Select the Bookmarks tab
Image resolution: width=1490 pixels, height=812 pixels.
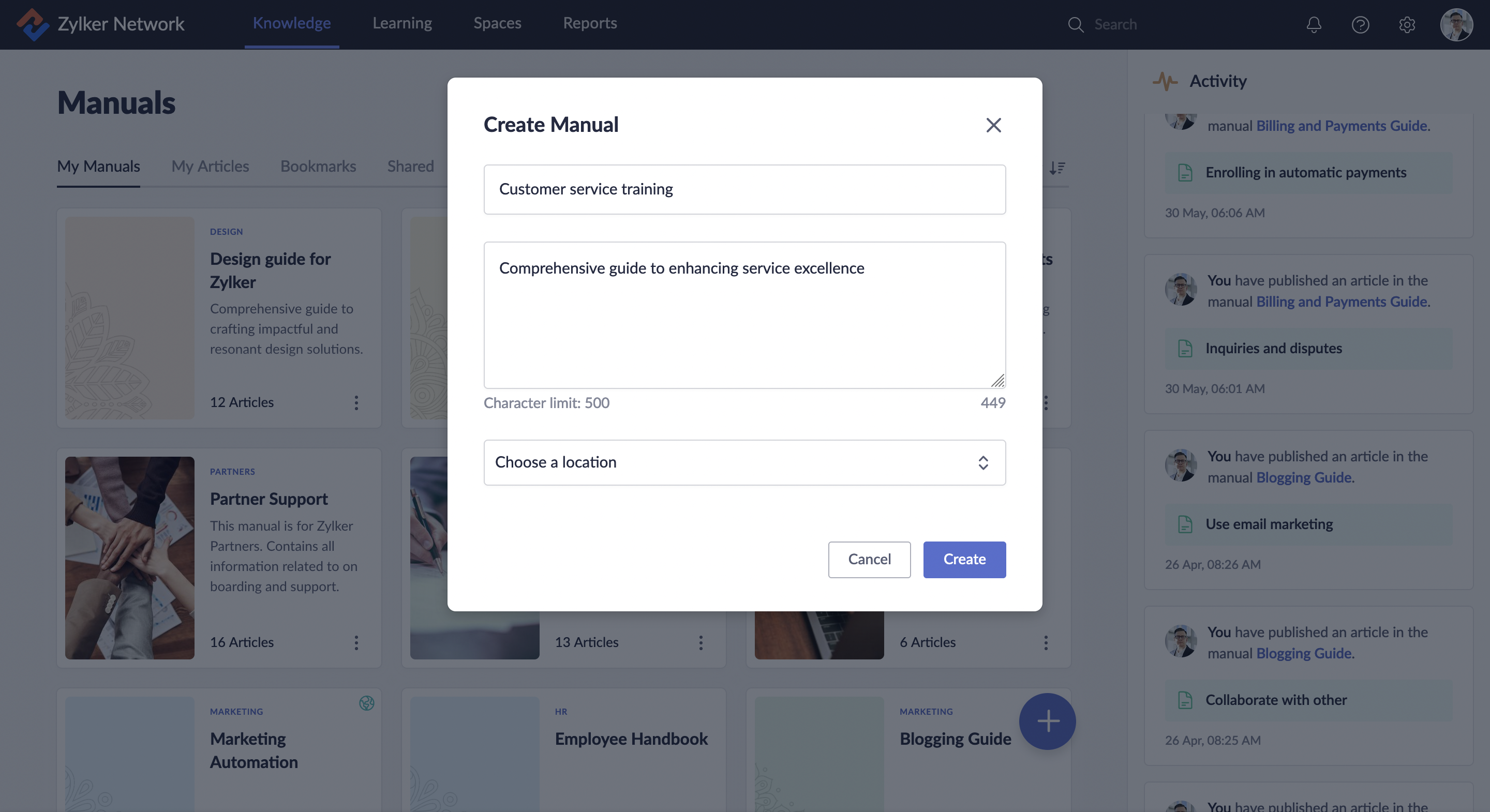pyautogui.click(x=318, y=167)
